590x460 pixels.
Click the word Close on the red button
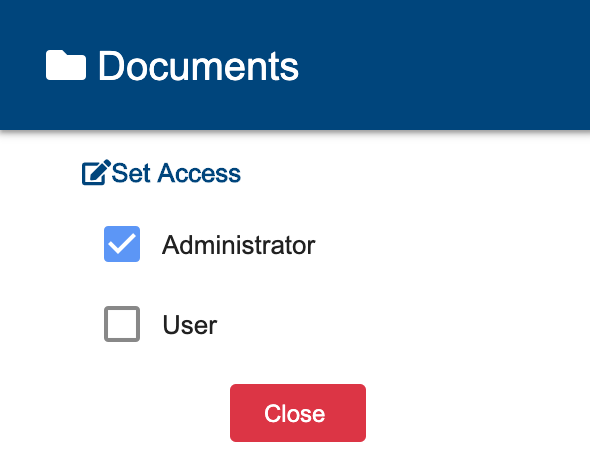(295, 413)
